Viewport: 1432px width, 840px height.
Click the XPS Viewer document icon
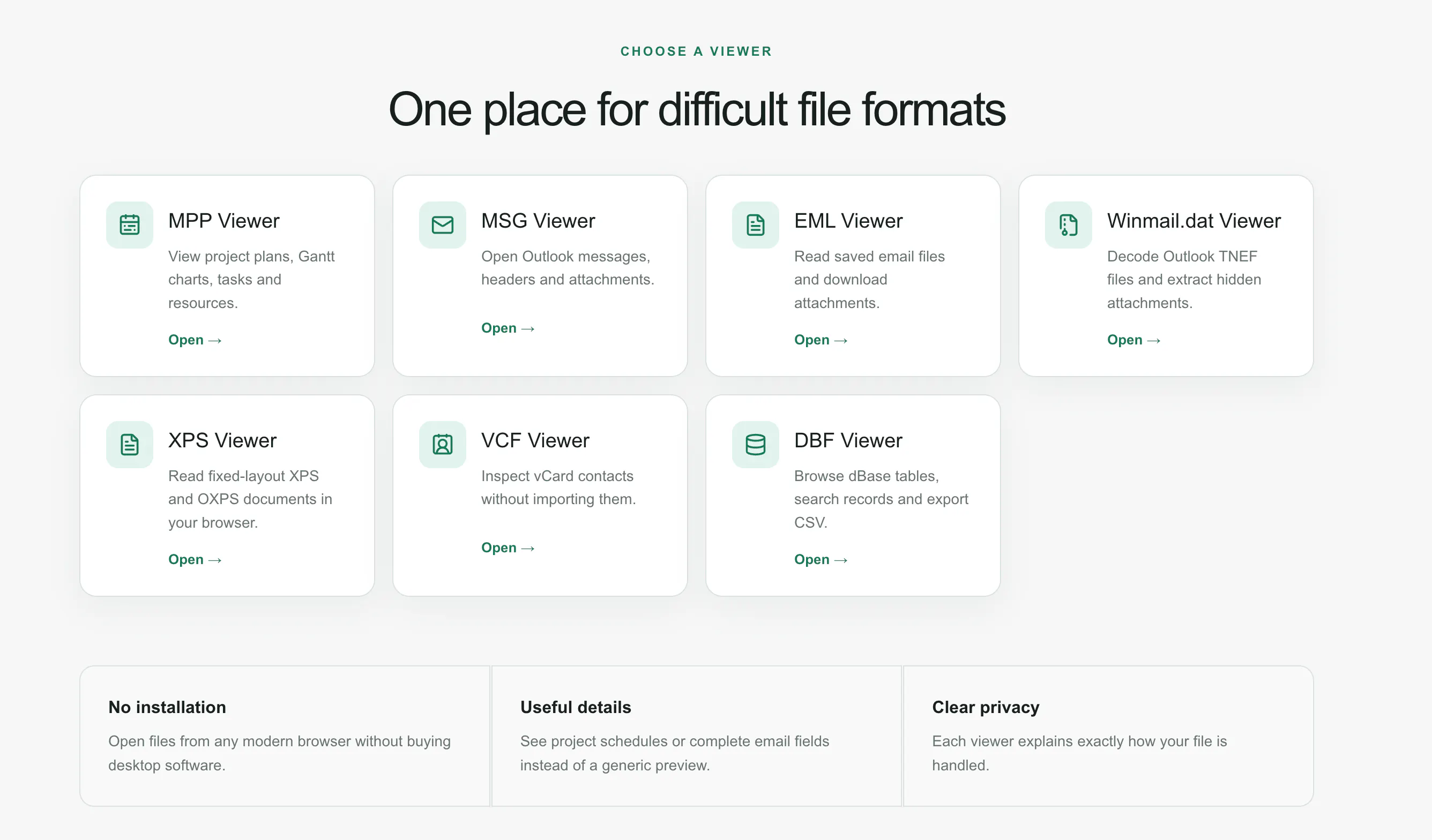(130, 445)
